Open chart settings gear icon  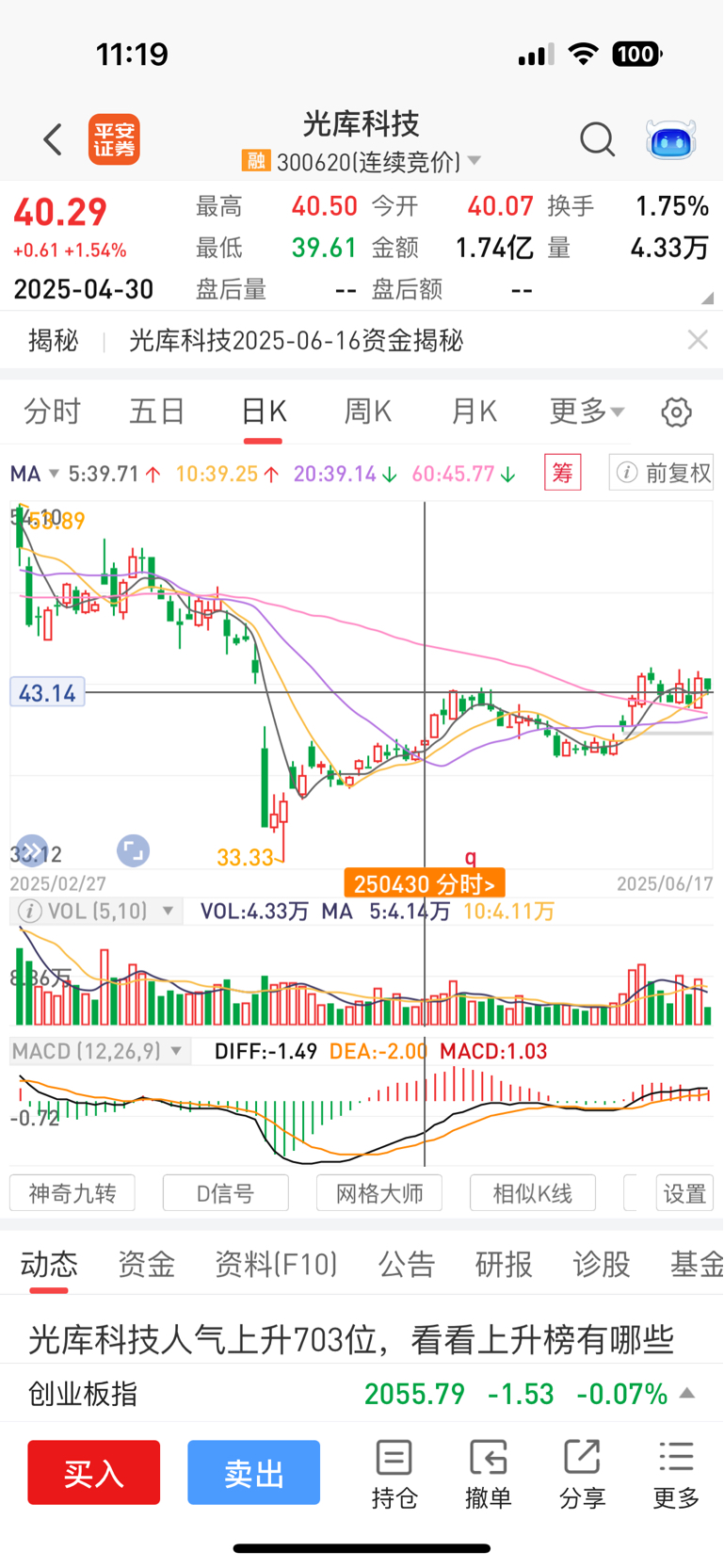coord(676,412)
